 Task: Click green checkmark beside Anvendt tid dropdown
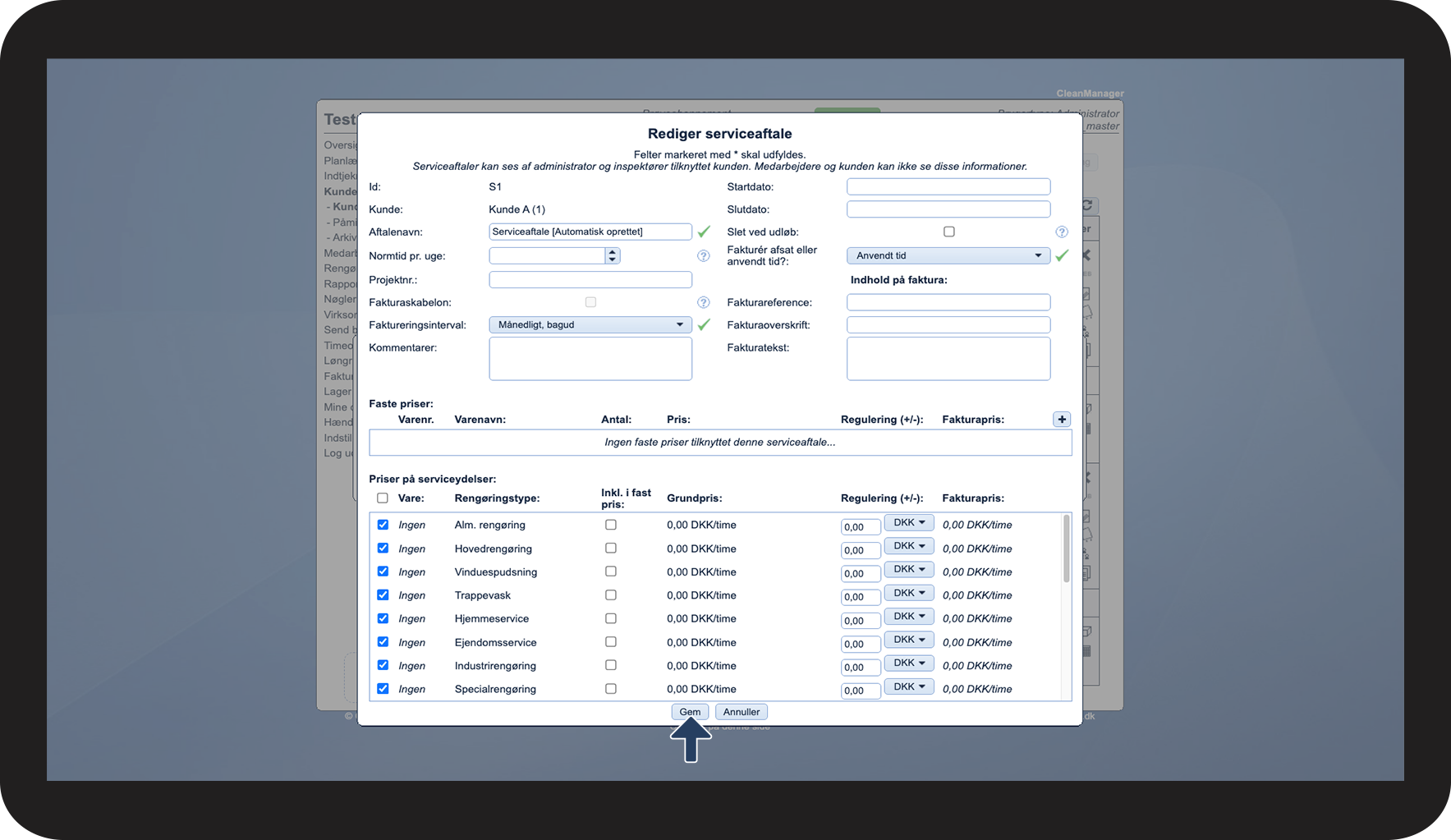(x=1061, y=255)
